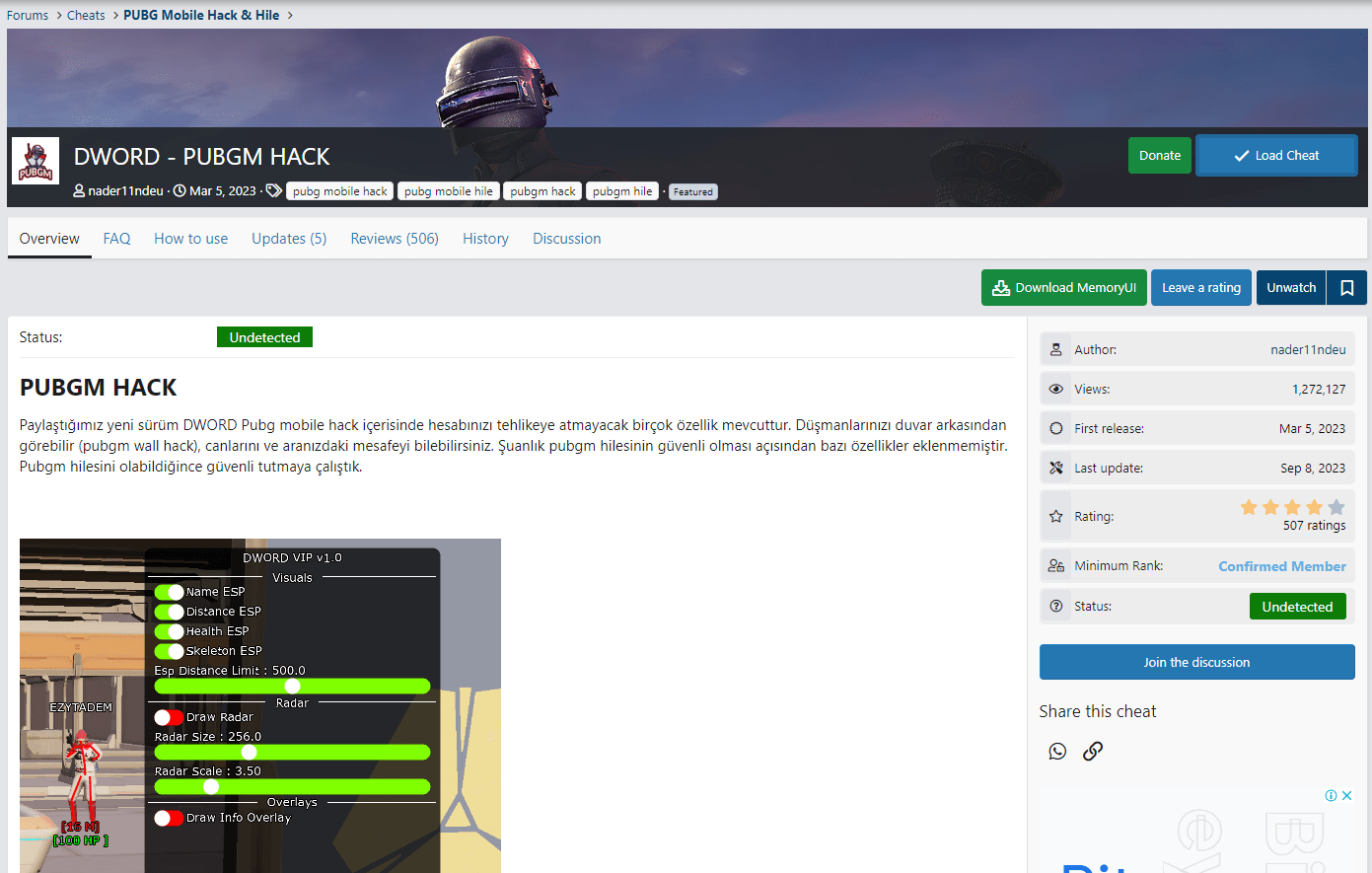Click the tags icon beside the date
This screenshot has height=873, width=1372.
click(x=273, y=190)
